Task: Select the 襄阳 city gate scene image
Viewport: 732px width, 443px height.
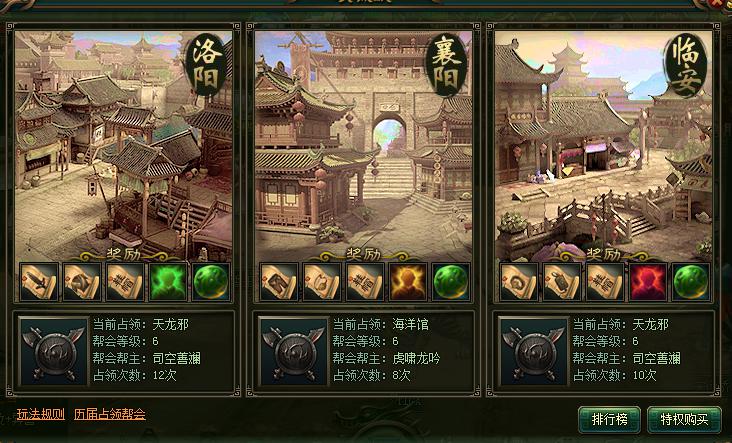Action: click(x=363, y=146)
